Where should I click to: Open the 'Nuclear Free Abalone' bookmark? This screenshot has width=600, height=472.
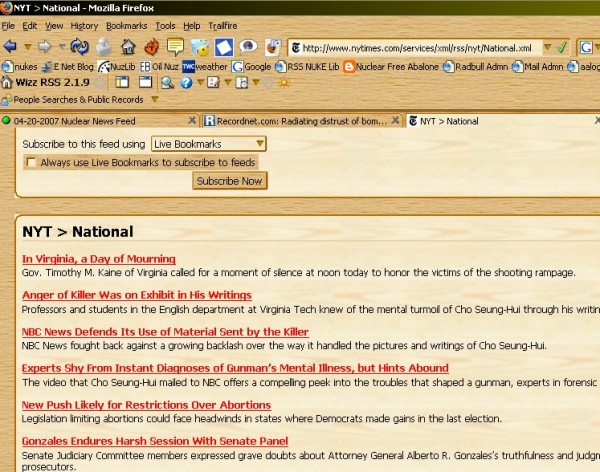tap(391, 67)
